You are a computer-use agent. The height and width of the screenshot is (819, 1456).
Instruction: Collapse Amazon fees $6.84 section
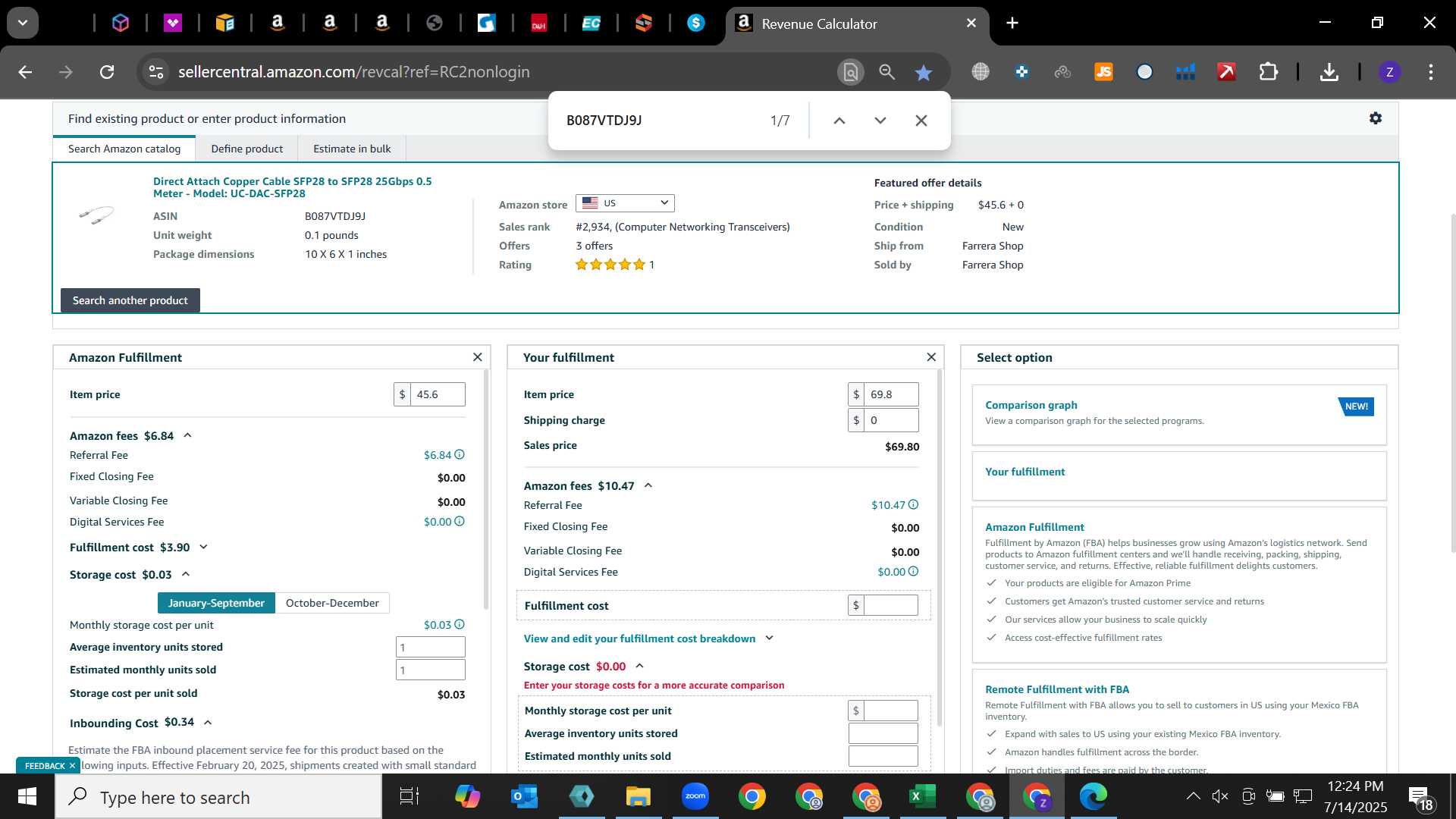tap(187, 435)
